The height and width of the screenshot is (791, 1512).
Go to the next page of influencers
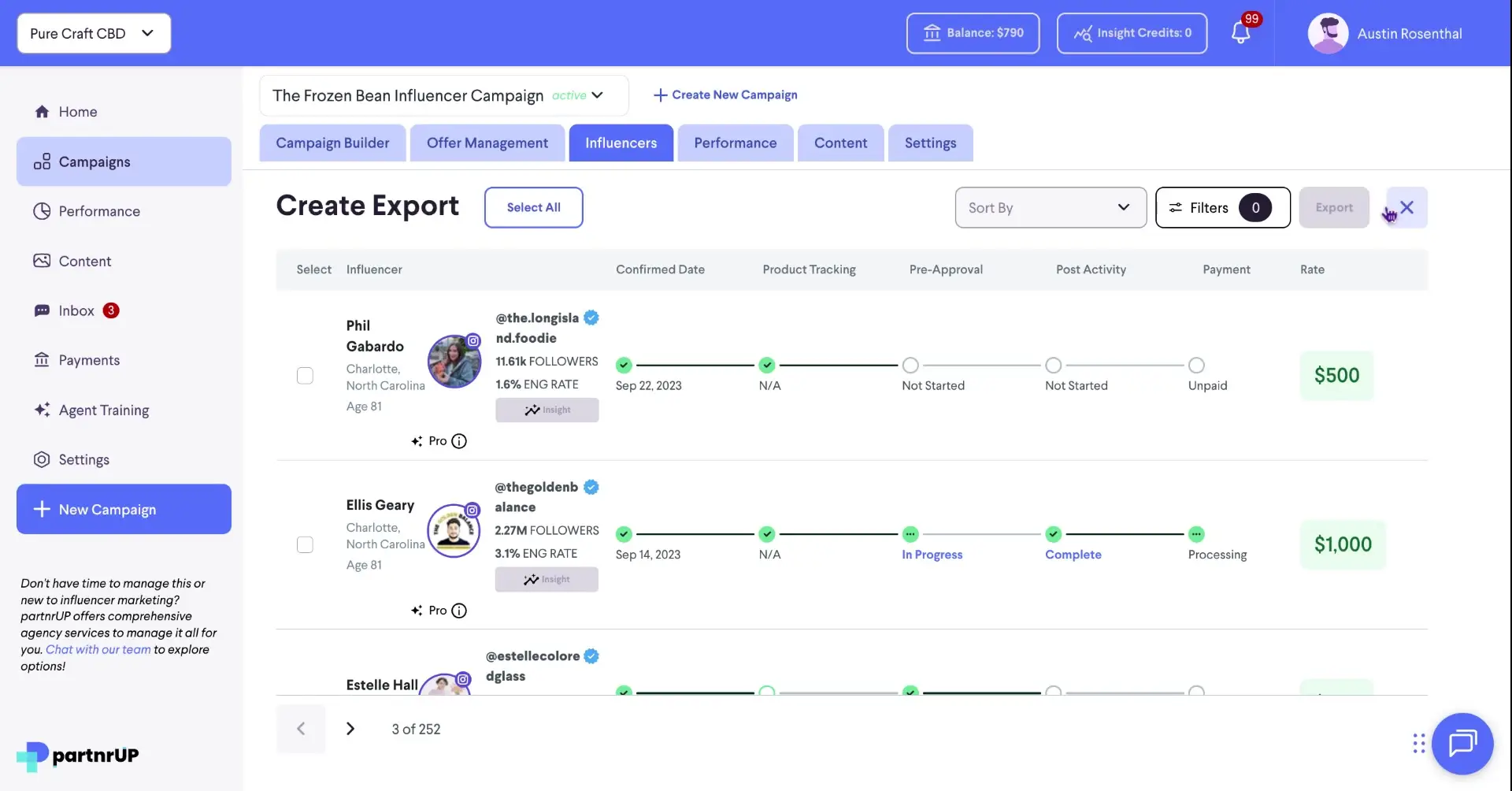tap(350, 728)
